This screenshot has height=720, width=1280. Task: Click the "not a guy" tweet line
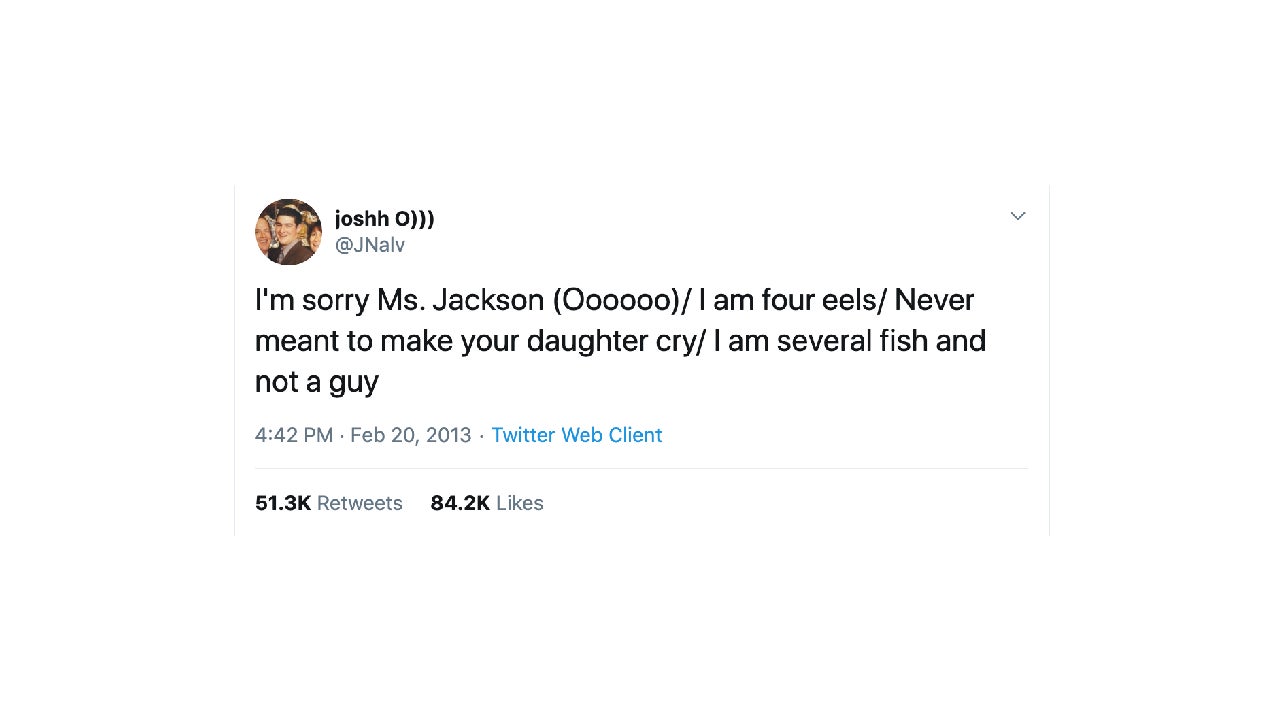[x=317, y=381]
